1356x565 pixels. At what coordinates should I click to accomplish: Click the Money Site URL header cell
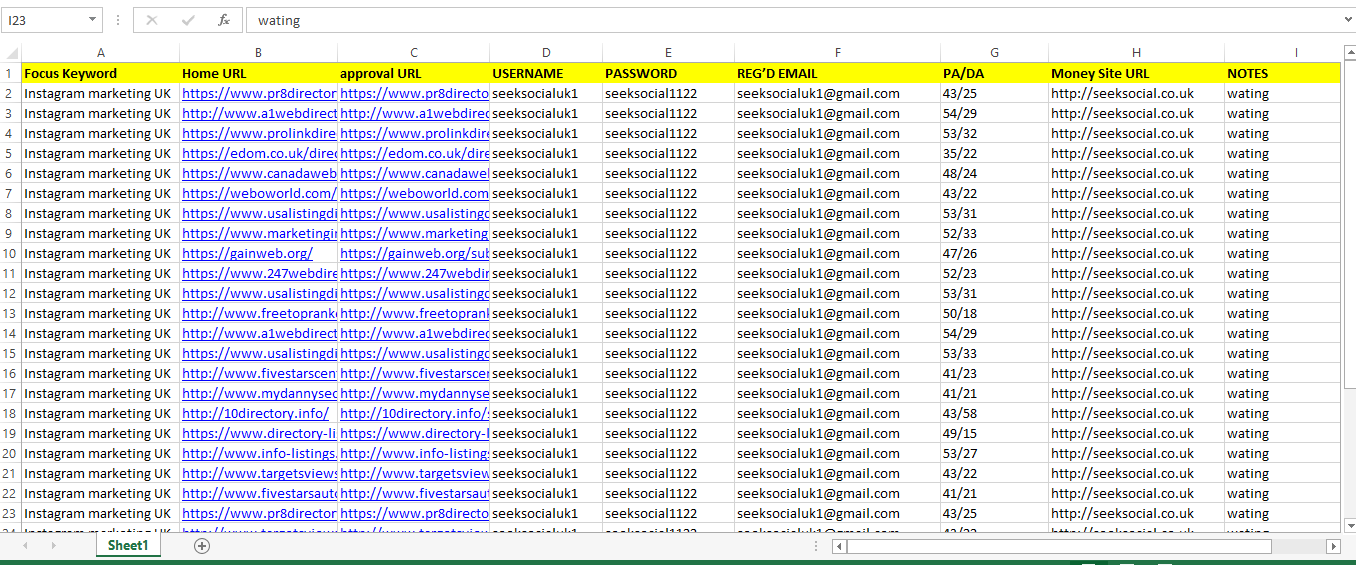1136,73
